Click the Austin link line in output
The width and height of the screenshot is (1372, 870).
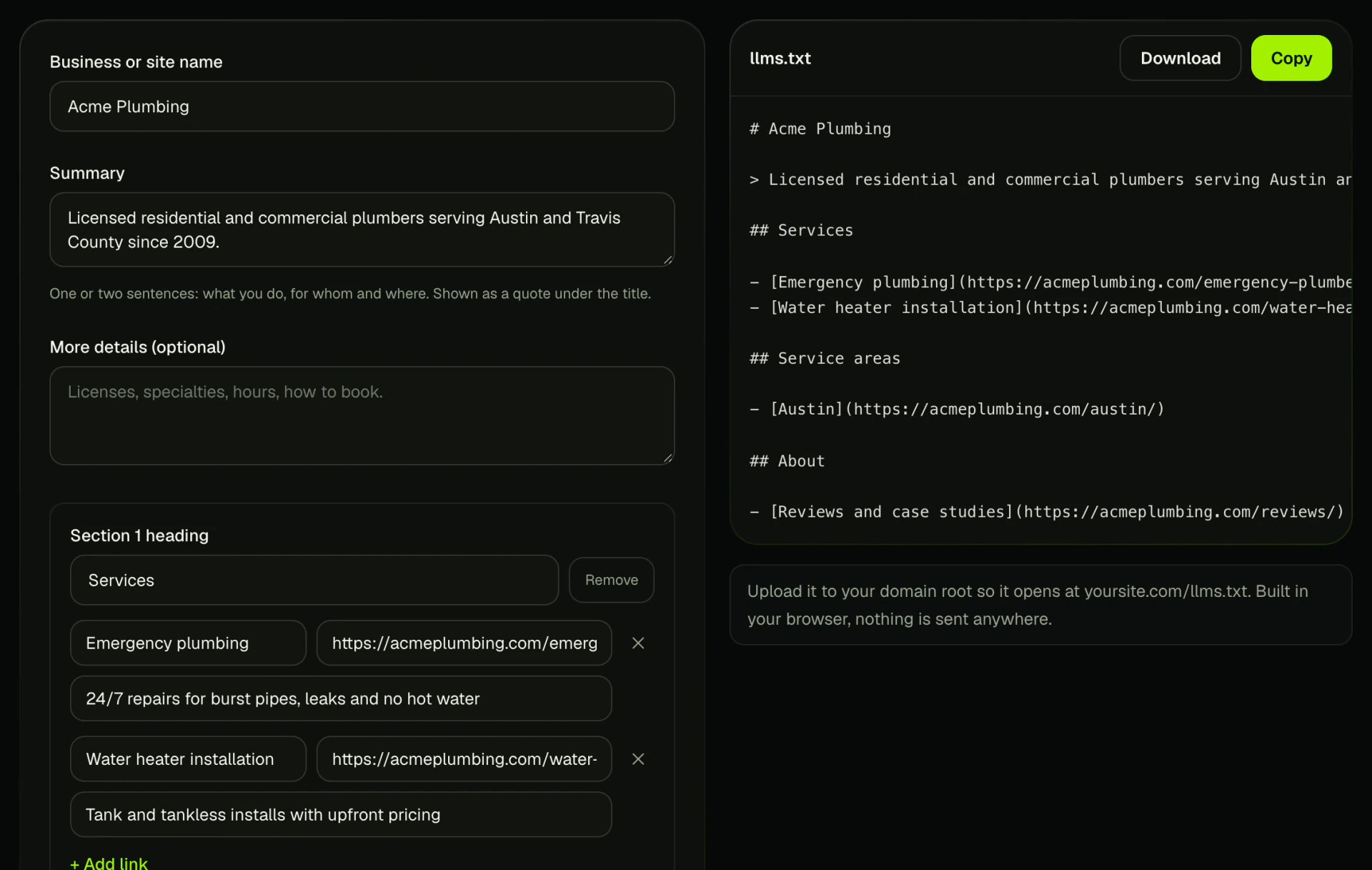tap(957, 409)
